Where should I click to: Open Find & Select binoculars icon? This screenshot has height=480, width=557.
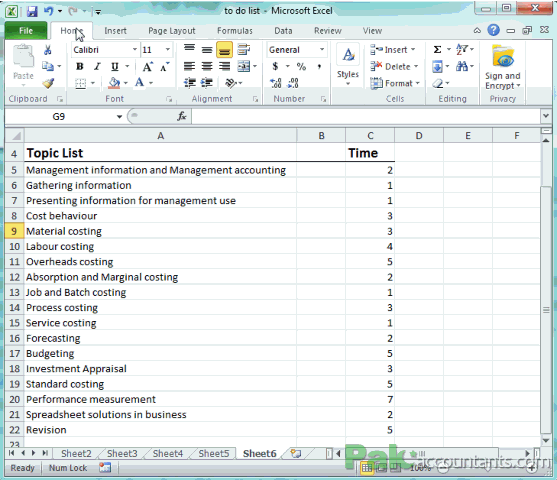(462, 66)
